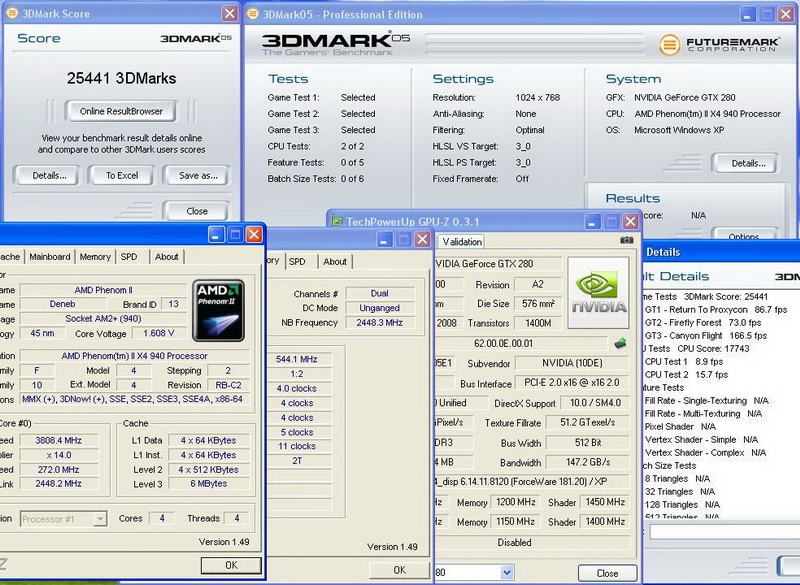This screenshot has width=800, height=585.
Task: Export the score with To Excel
Action: (x=122, y=175)
